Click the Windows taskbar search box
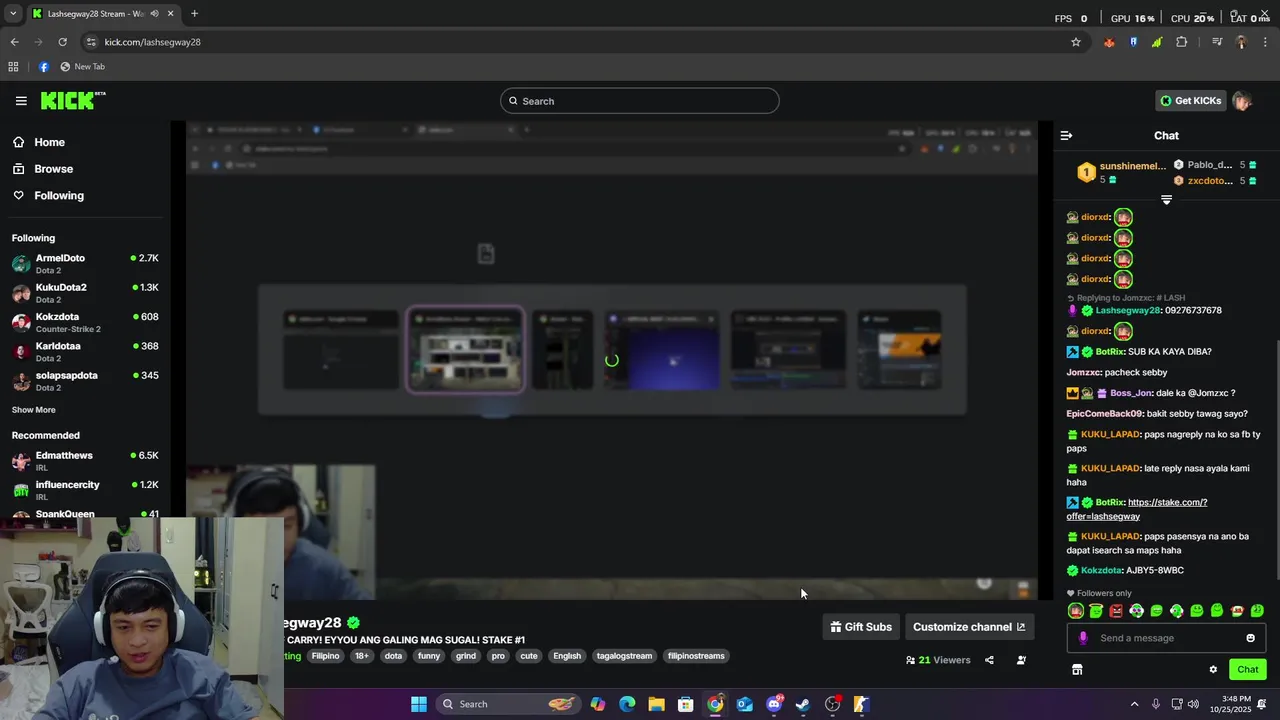 click(509, 704)
